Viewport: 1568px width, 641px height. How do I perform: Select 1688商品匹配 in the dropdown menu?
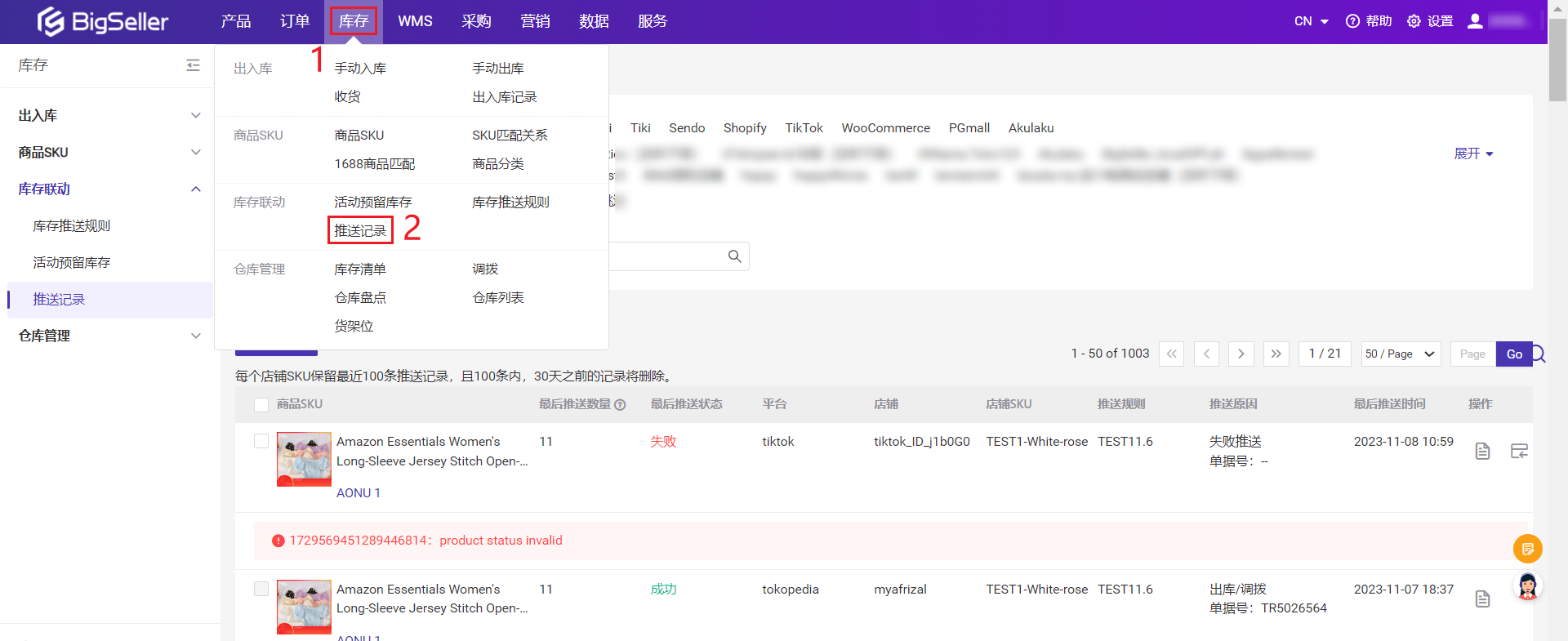point(375,164)
